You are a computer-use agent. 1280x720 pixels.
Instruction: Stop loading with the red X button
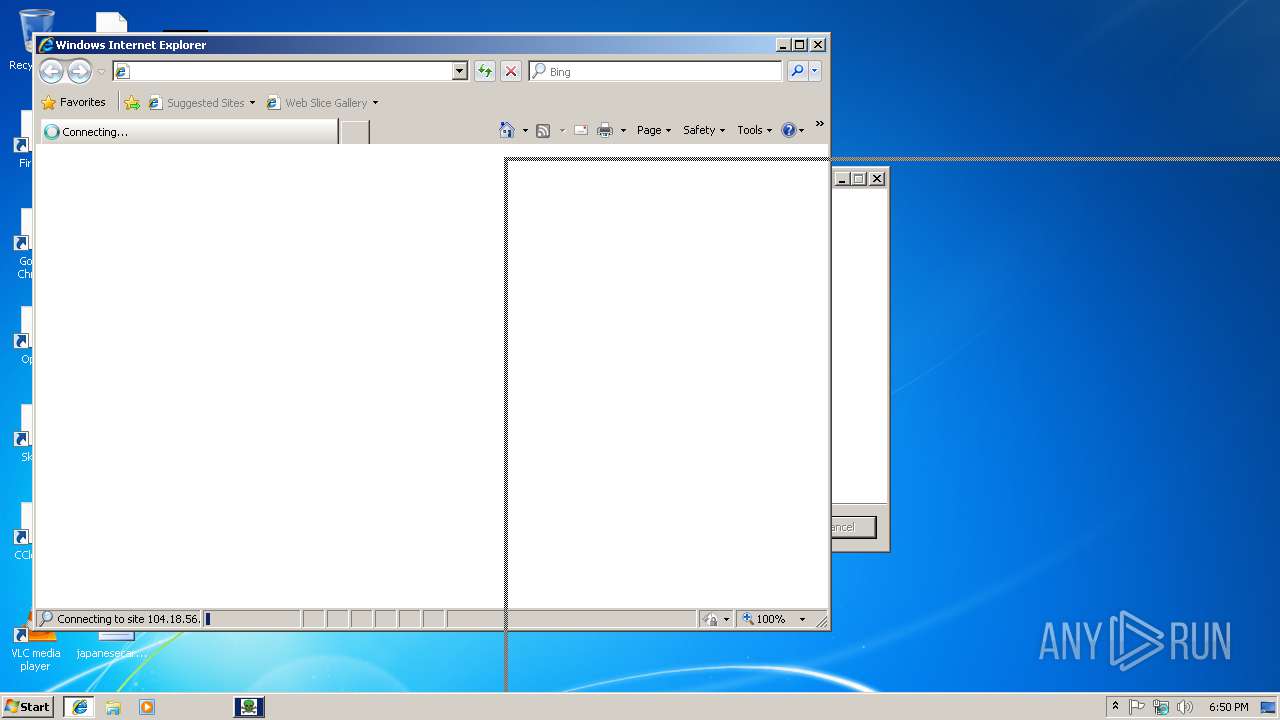point(511,71)
